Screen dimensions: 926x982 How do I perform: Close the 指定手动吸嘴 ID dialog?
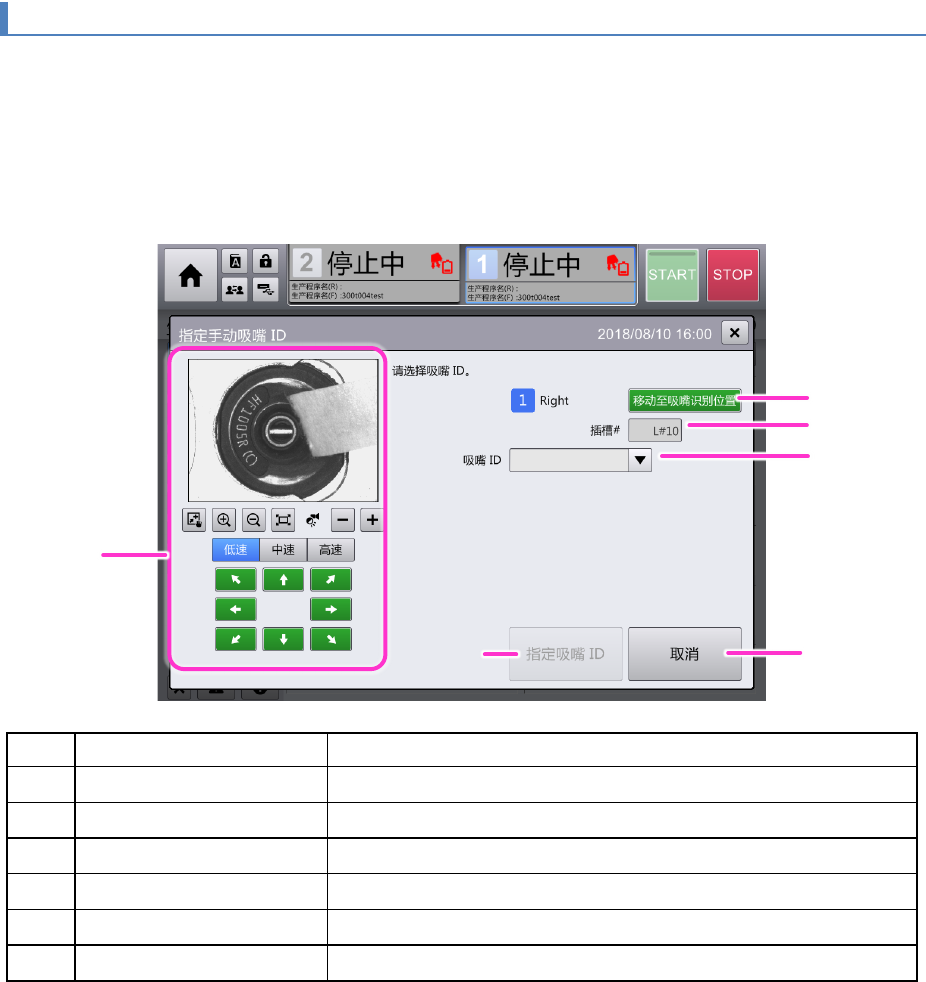coord(735,333)
